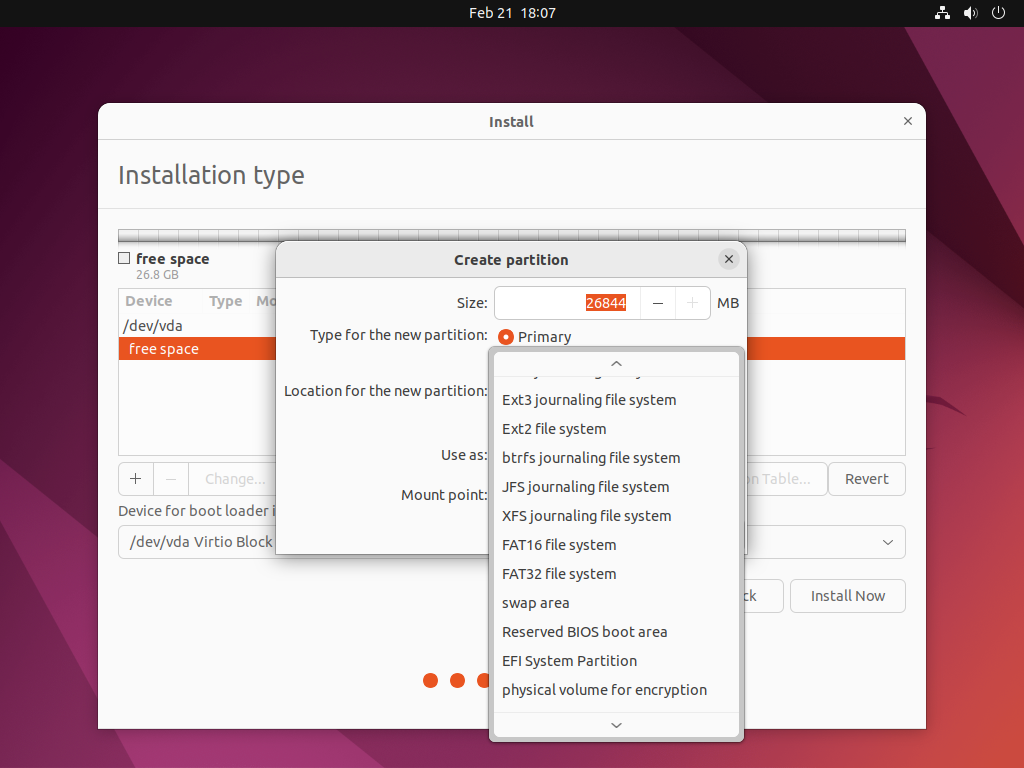
Task: Select XFS journaling file system
Action: point(585,515)
